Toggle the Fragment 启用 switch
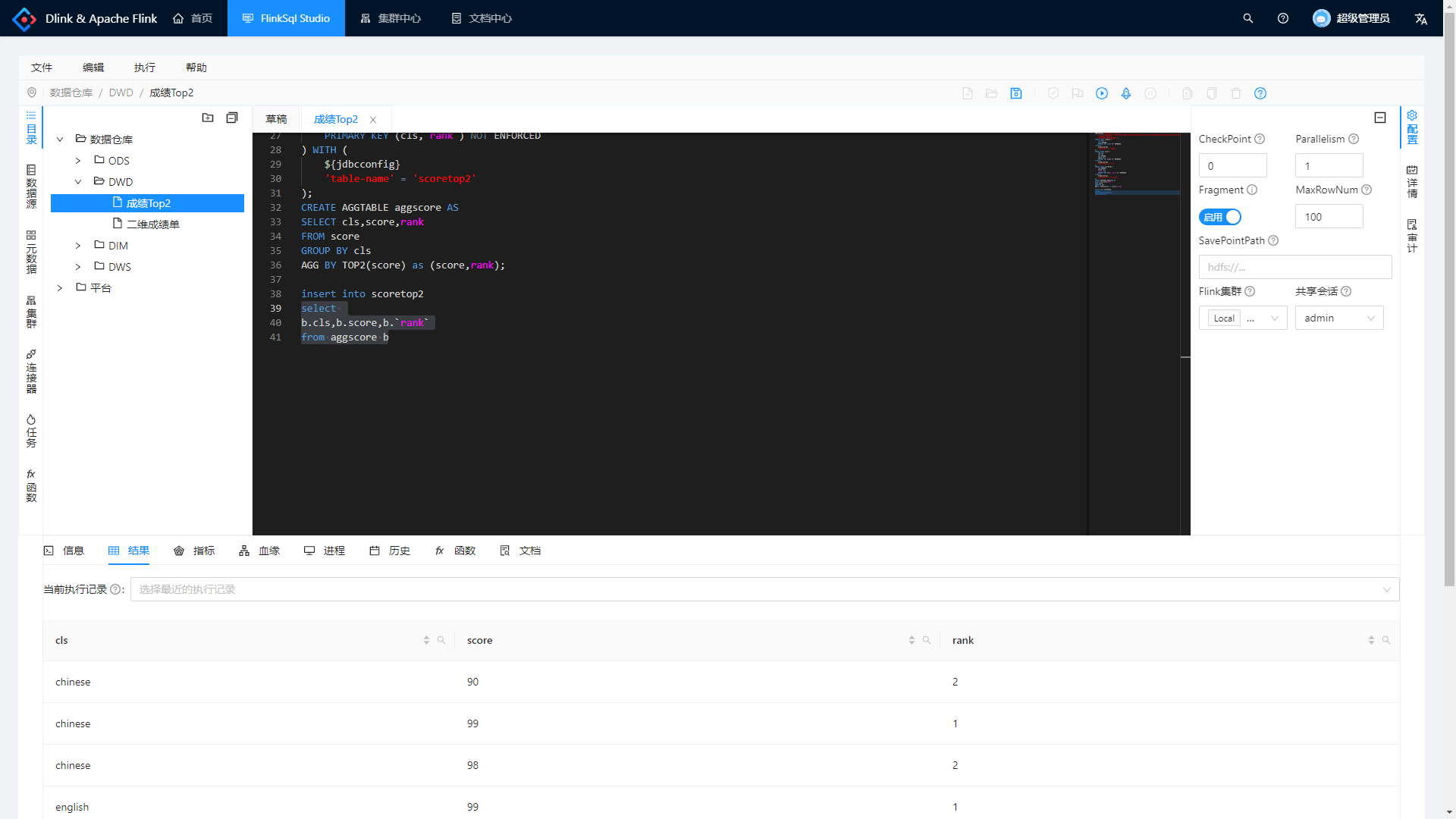The image size is (1456, 819). [1219, 217]
